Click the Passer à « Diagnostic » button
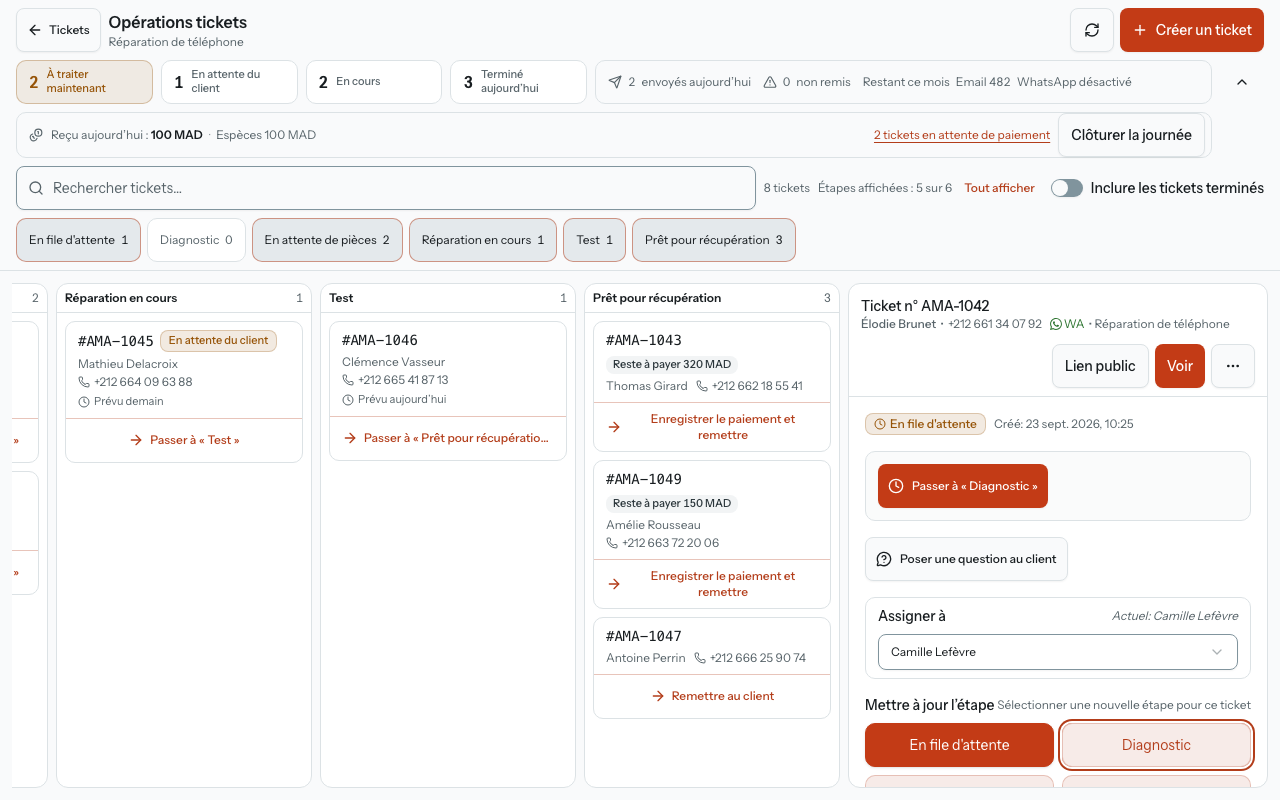This screenshot has height=800, width=1280. (x=963, y=486)
